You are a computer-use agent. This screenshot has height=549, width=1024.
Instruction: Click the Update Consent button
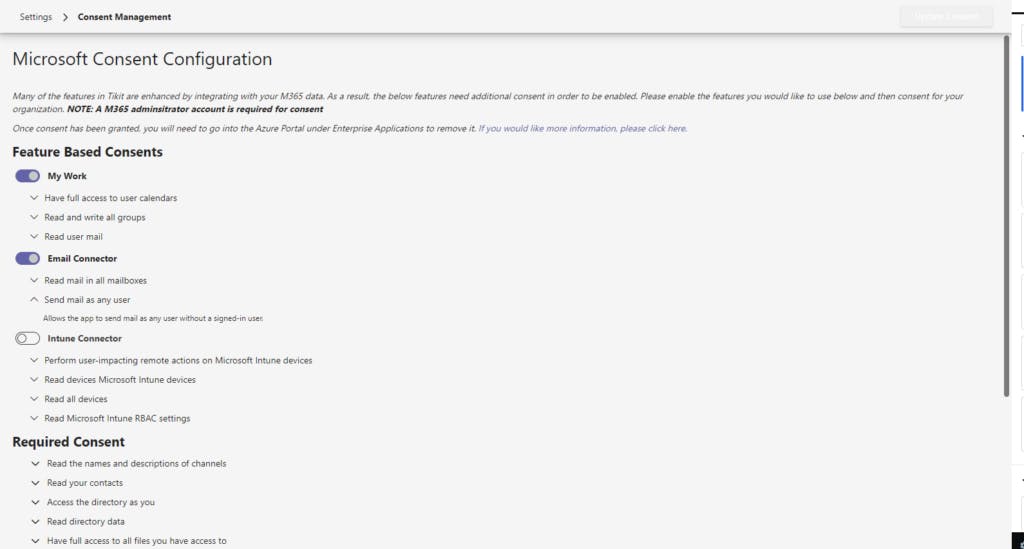click(x=945, y=17)
